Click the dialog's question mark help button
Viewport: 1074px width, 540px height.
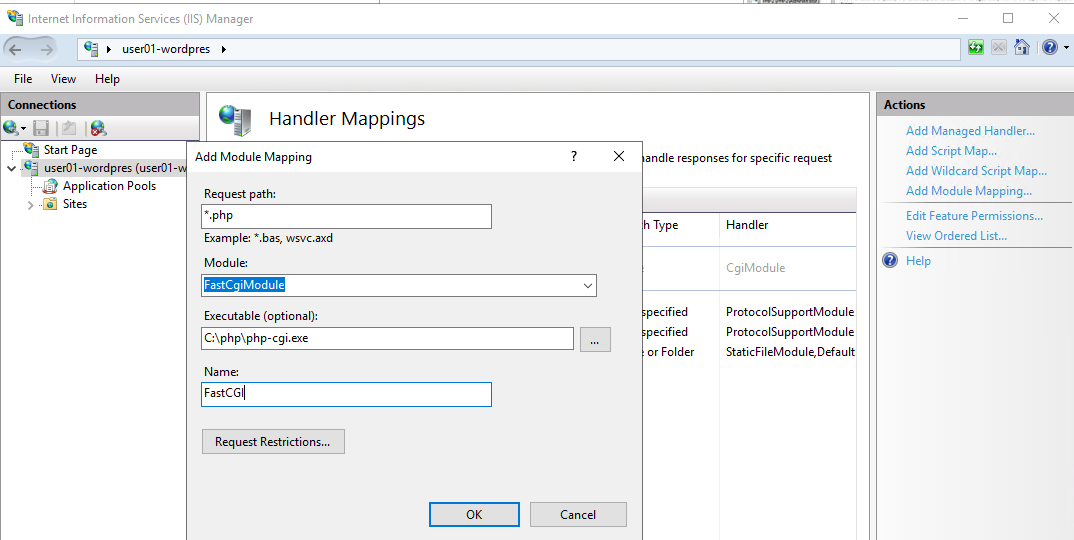point(574,156)
